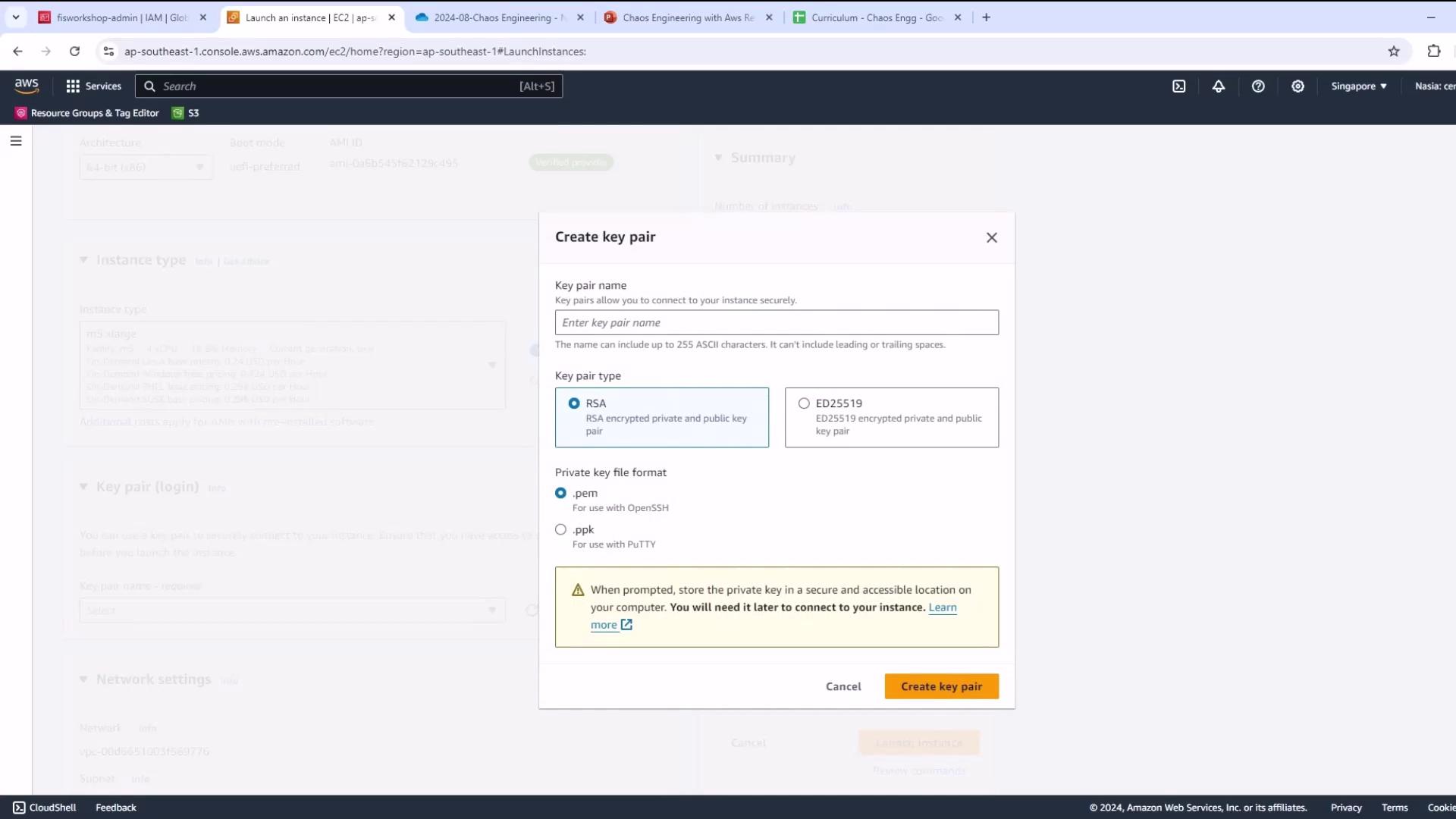
Task: Open the AWS help question mark icon
Action: 1258,86
